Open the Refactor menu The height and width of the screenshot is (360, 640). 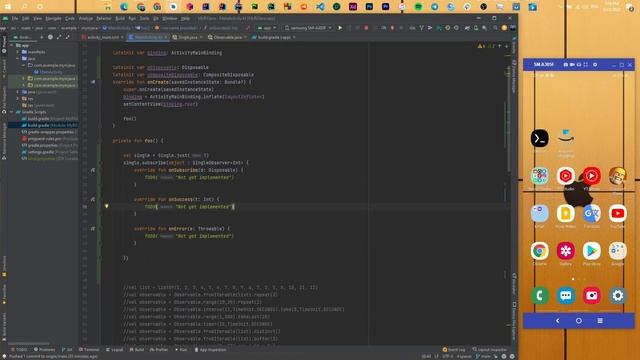click(x=104, y=18)
